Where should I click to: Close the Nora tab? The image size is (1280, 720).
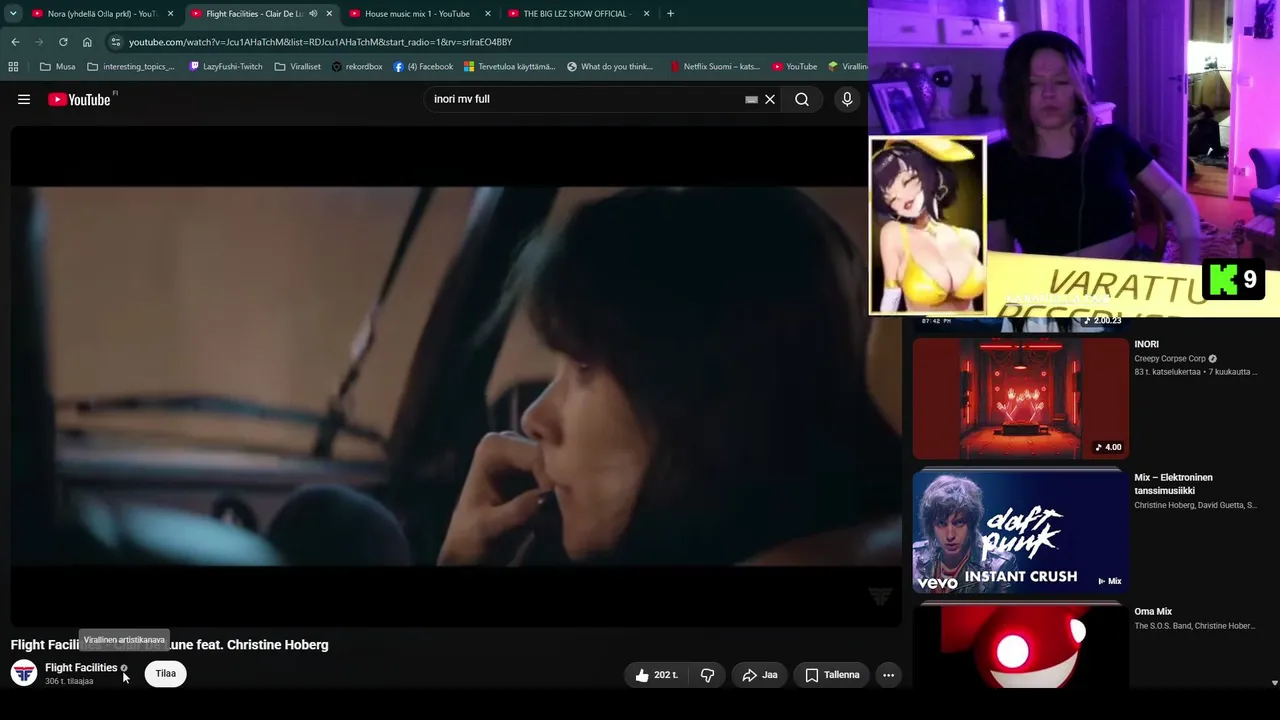click(170, 14)
